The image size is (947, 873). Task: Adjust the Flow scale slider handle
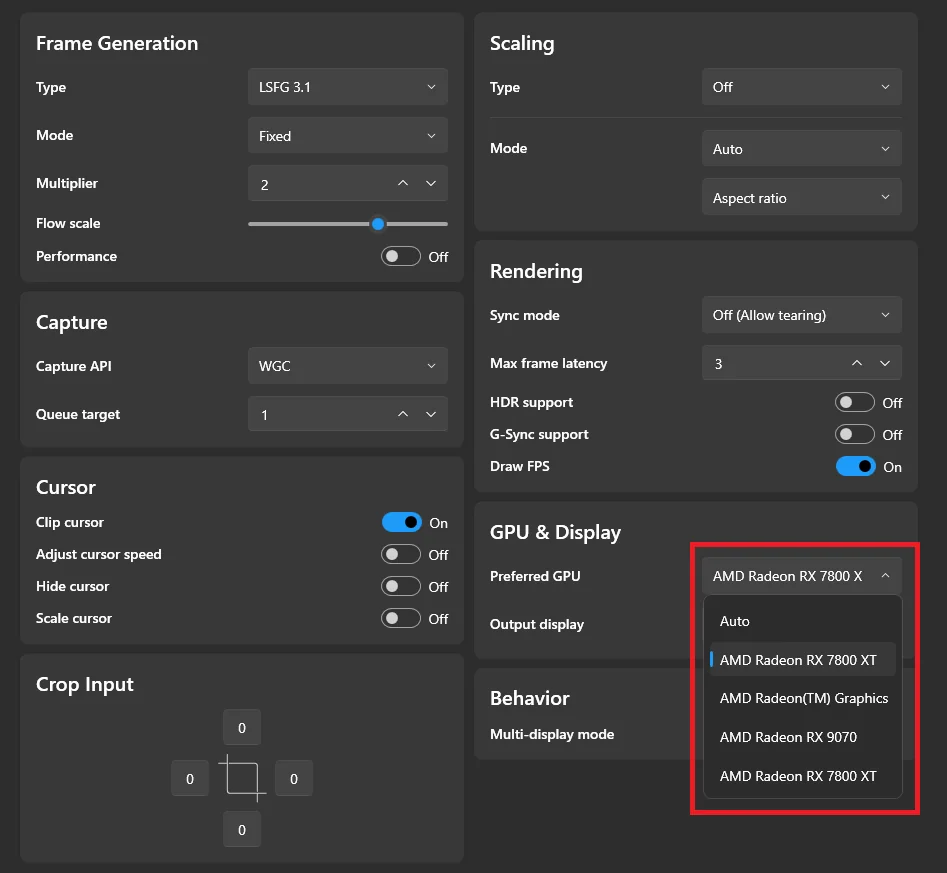pos(378,224)
